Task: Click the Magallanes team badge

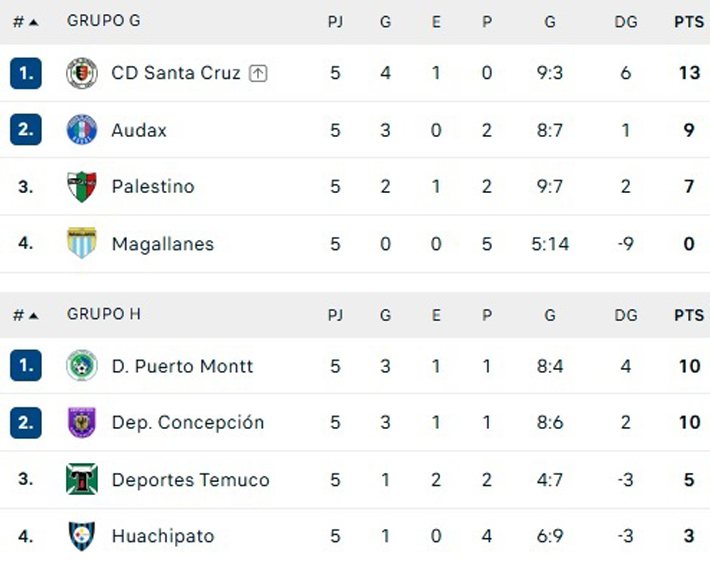Action: coord(82,243)
